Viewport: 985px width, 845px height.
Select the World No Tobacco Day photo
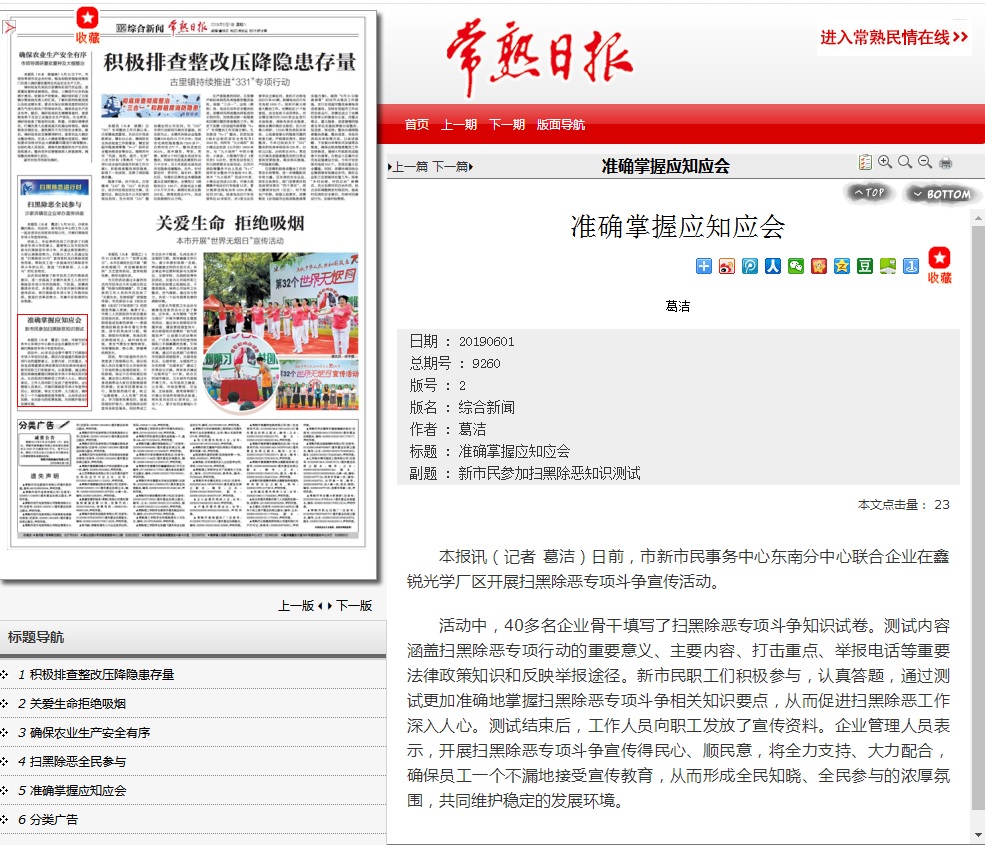pos(281,333)
